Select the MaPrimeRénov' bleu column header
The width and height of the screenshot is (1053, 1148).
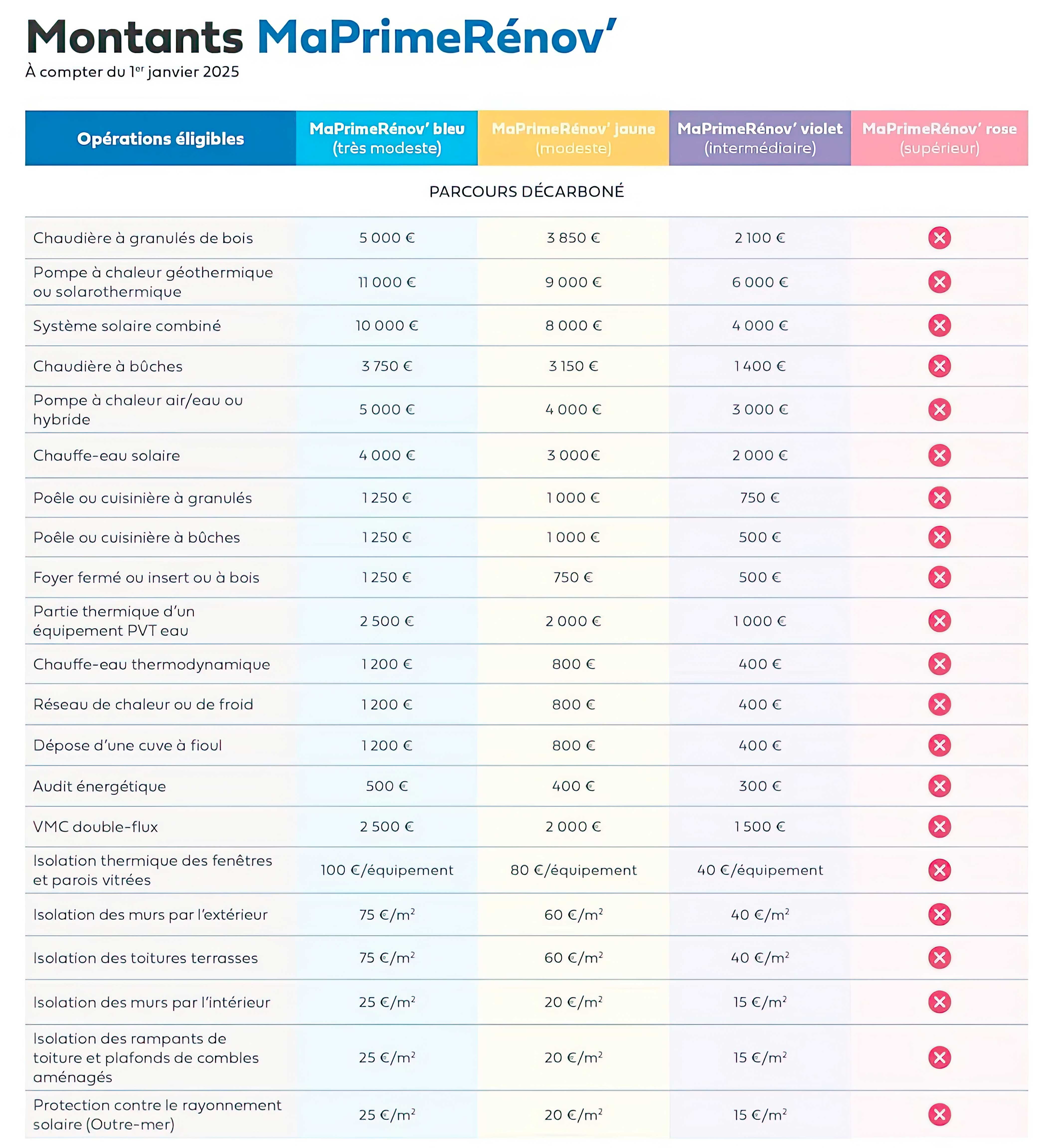pyautogui.click(x=387, y=138)
